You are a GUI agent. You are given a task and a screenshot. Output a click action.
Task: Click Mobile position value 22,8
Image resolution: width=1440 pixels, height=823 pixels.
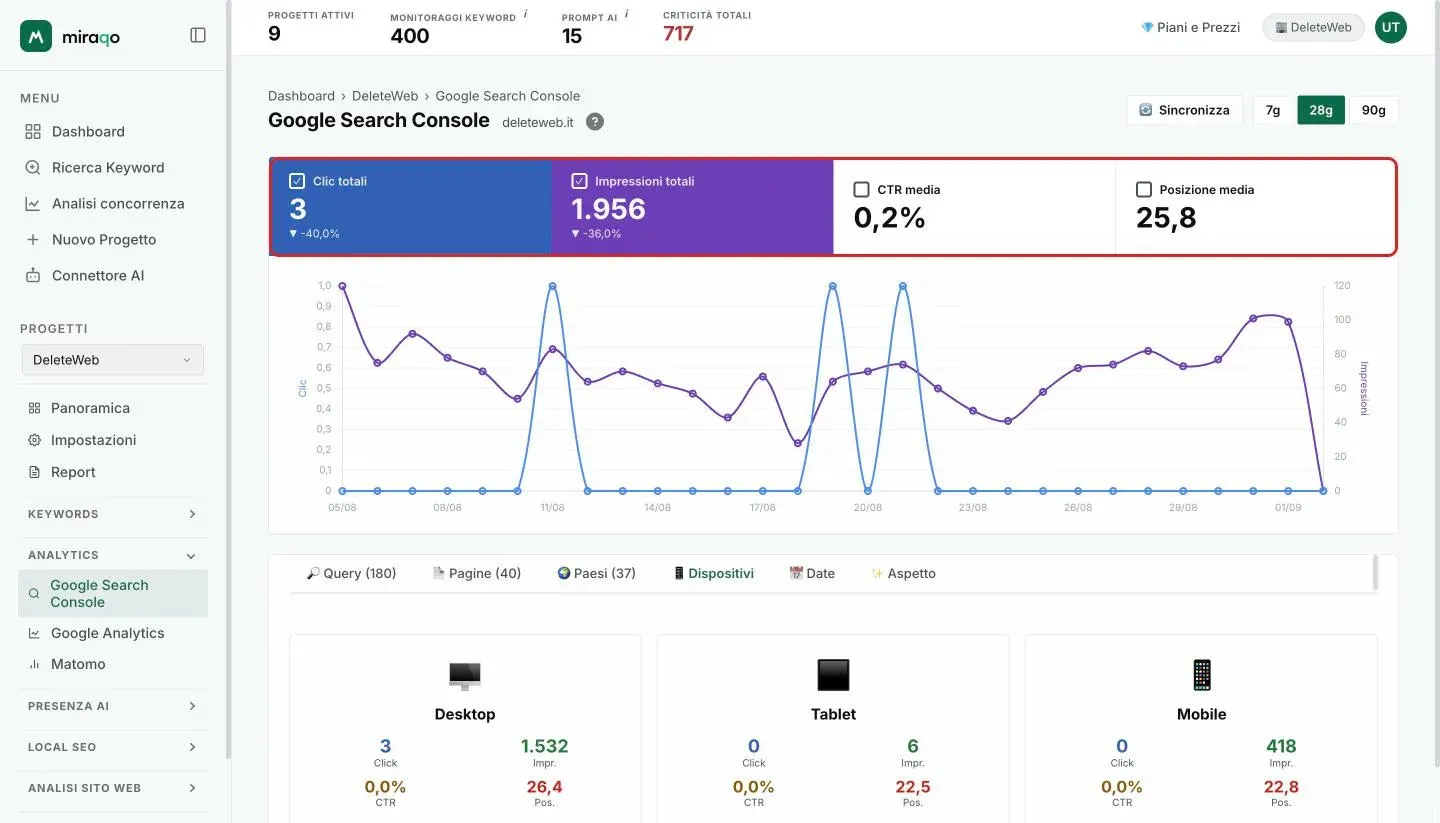tap(1281, 787)
